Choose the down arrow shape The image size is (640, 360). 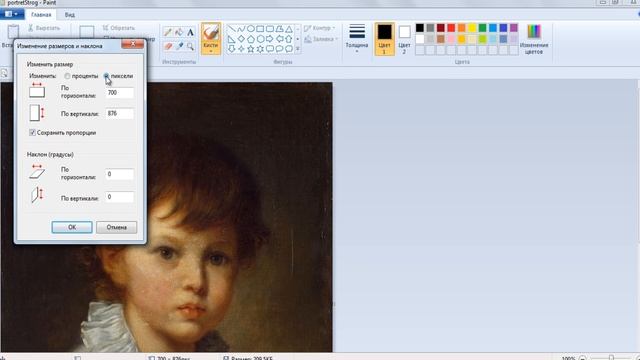point(231,49)
